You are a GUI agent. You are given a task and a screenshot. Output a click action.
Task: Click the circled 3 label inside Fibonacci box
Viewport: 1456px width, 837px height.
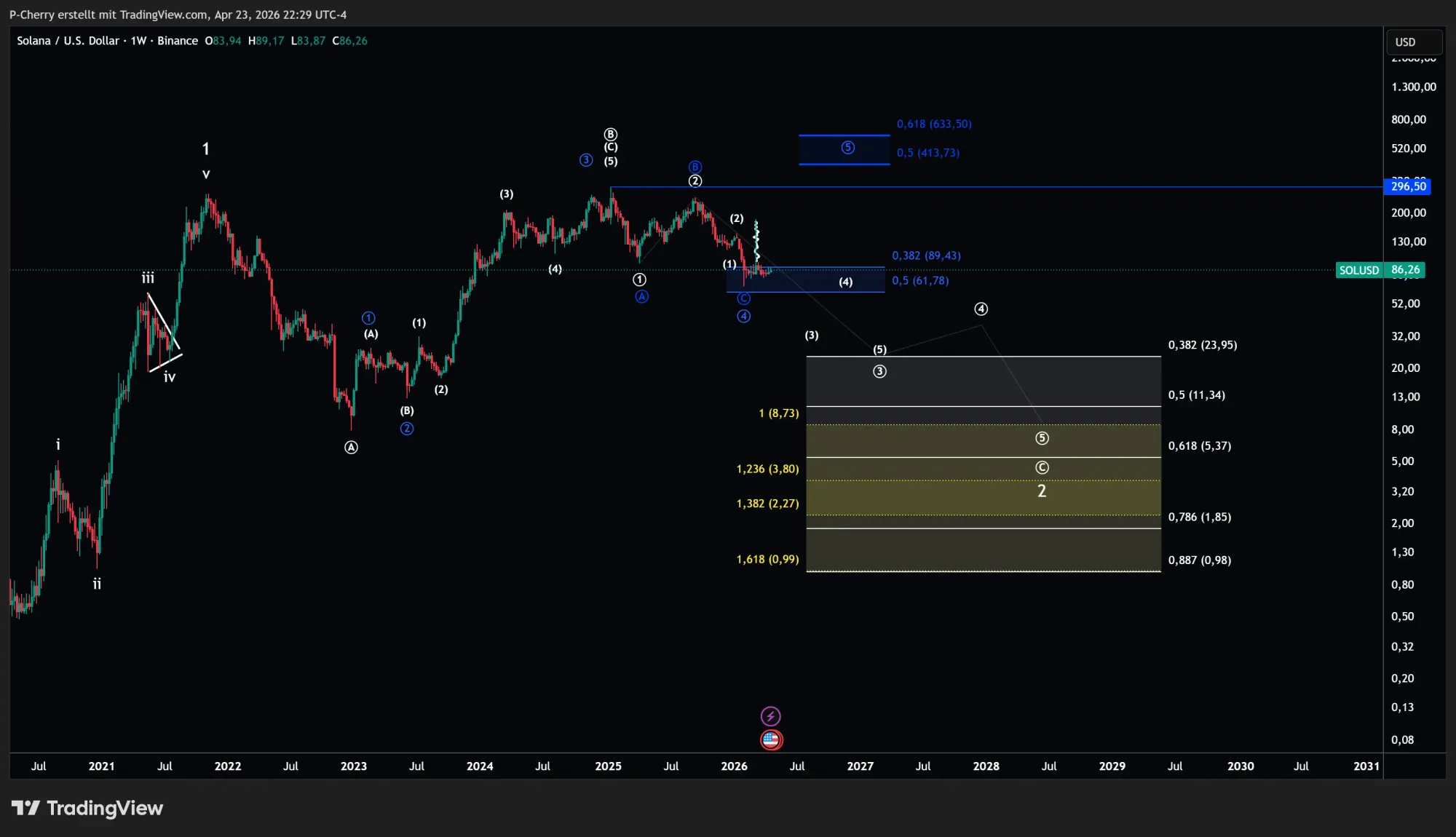[881, 371]
